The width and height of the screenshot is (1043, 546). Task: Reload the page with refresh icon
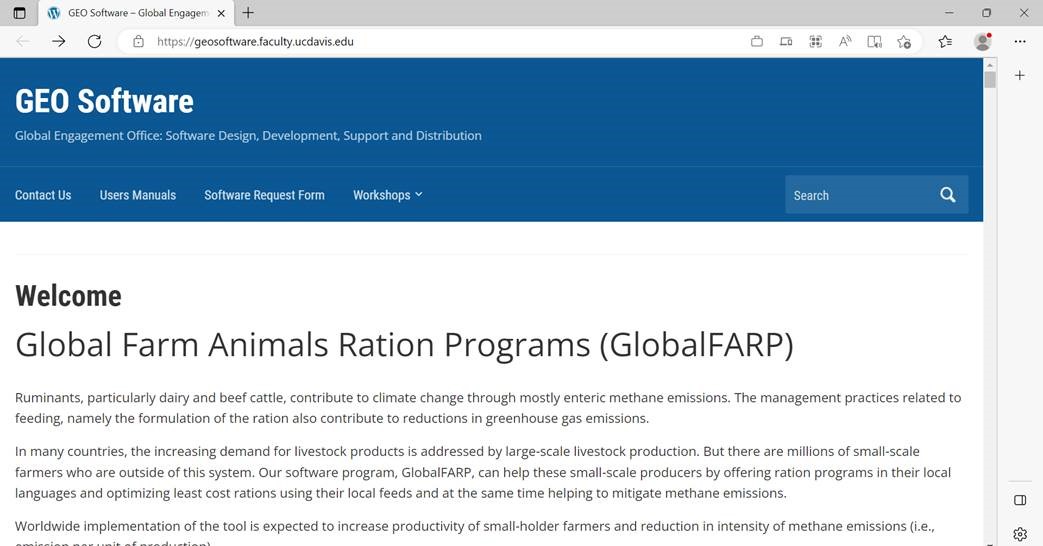point(94,41)
